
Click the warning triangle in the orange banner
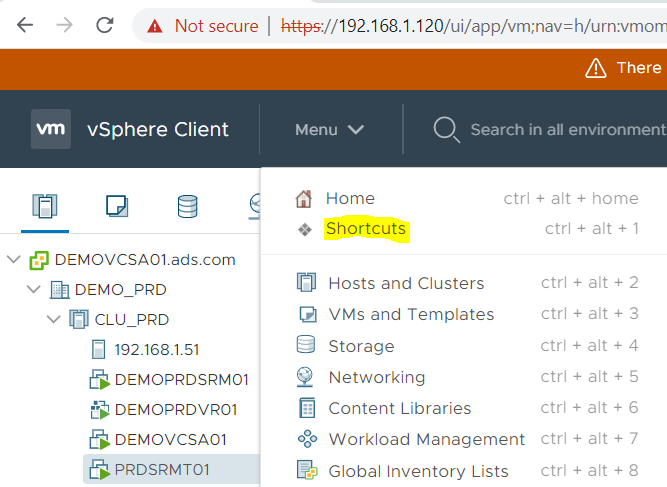[596, 68]
